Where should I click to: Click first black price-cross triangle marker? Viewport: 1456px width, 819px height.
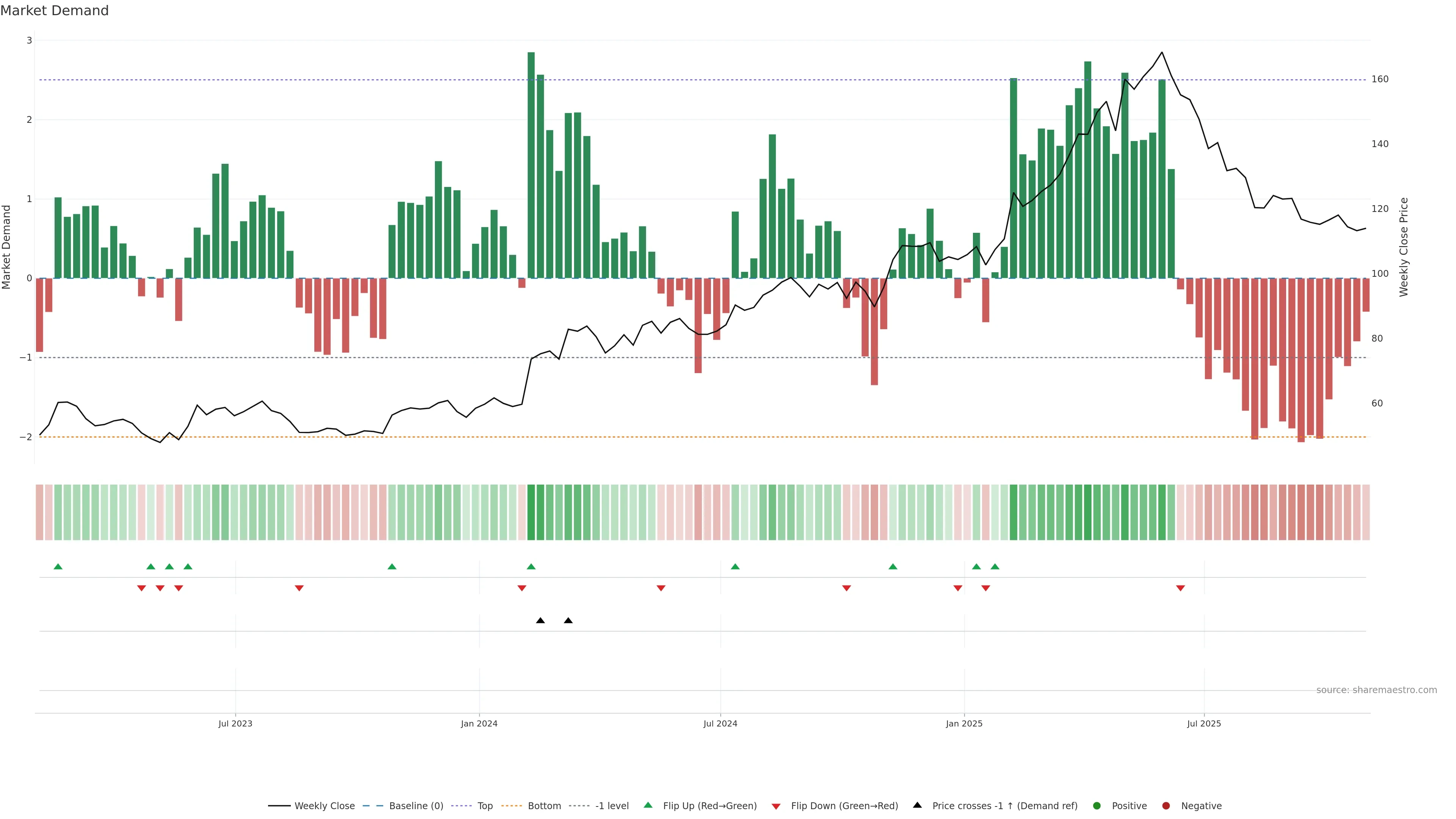click(x=540, y=621)
